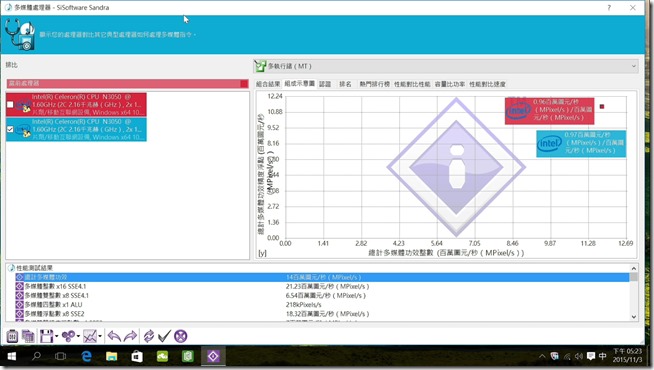Check the red Celeron N3050 processor box

(10, 105)
